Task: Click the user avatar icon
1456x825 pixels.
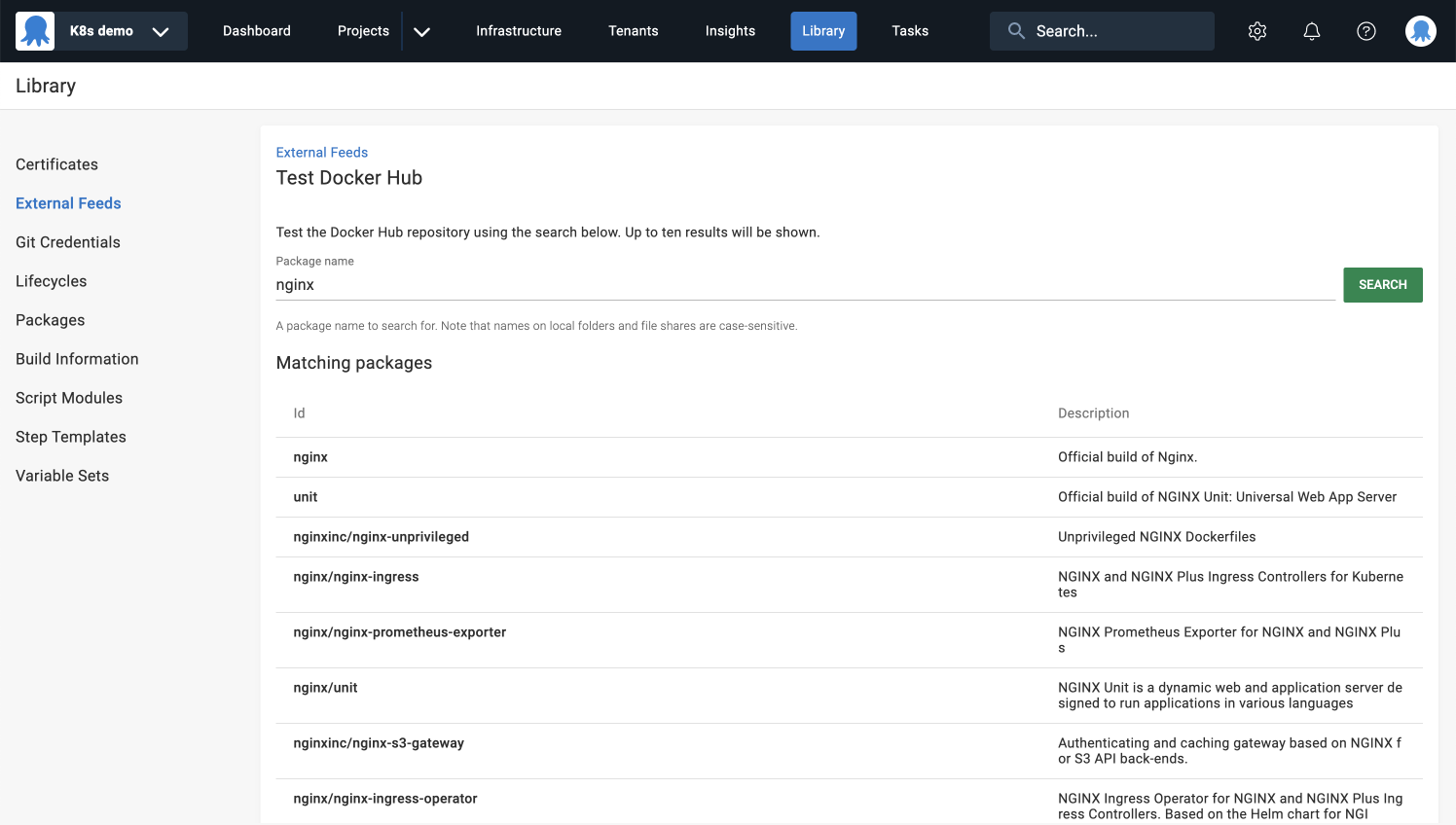Action: point(1420,30)
